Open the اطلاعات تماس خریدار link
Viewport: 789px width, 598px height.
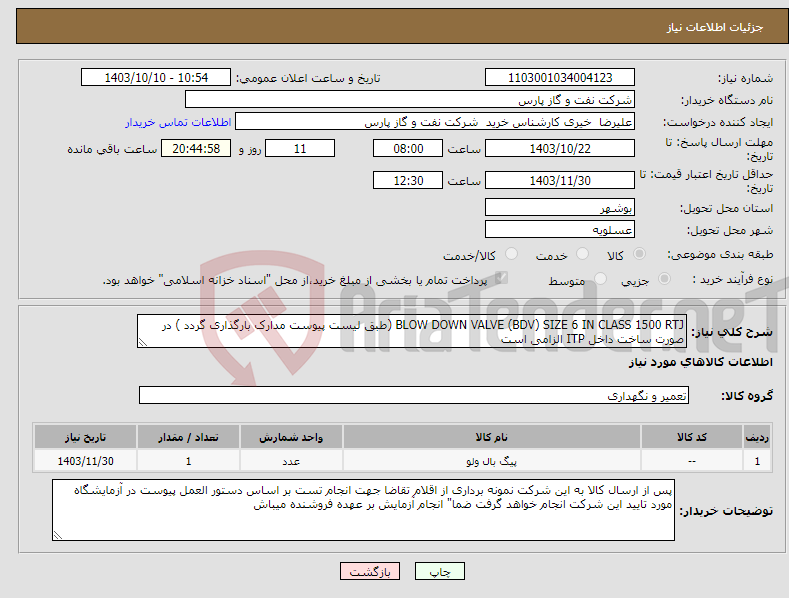[178, 122]
